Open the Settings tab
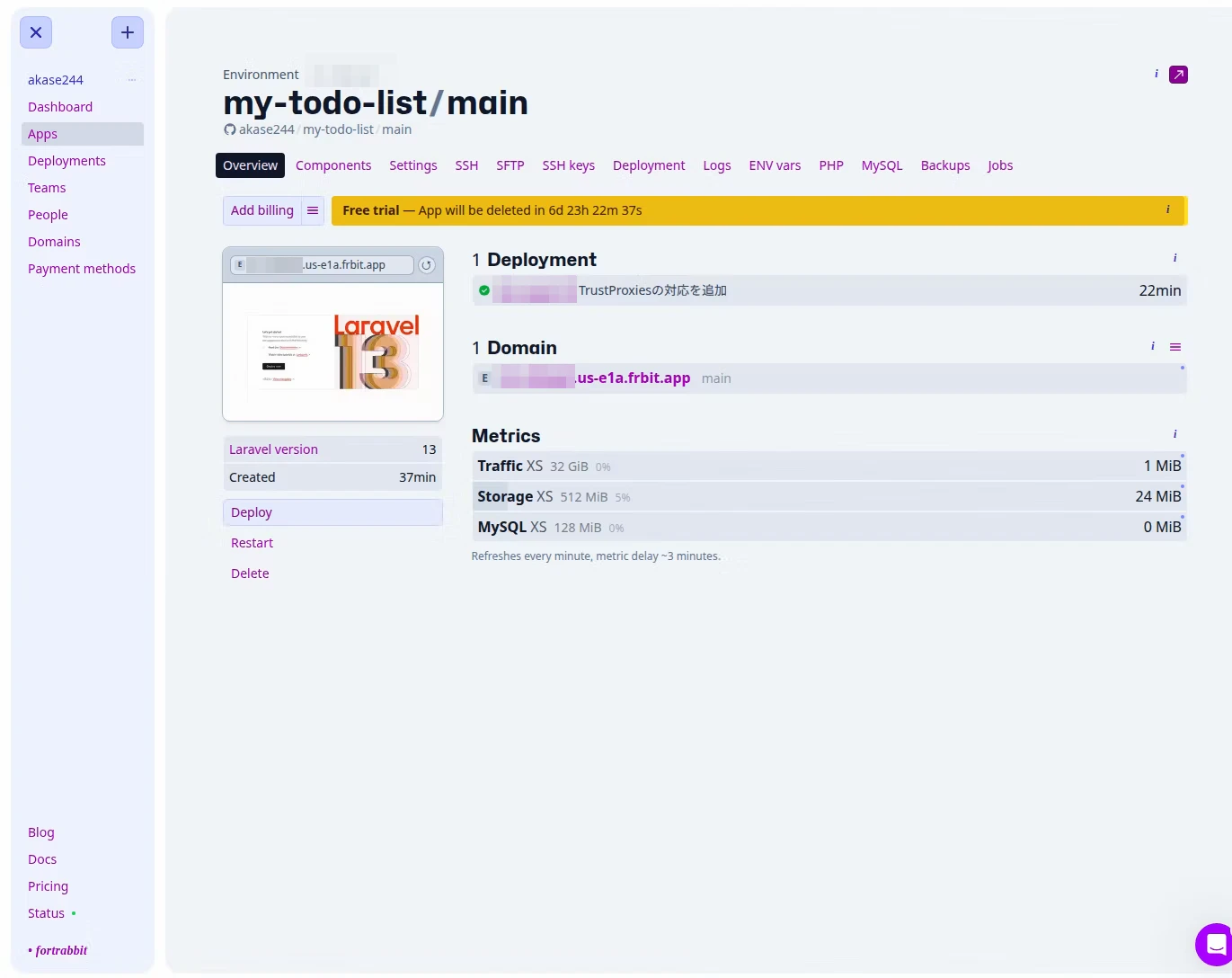Screen dimensions: 1232x978 click(413, 165)
